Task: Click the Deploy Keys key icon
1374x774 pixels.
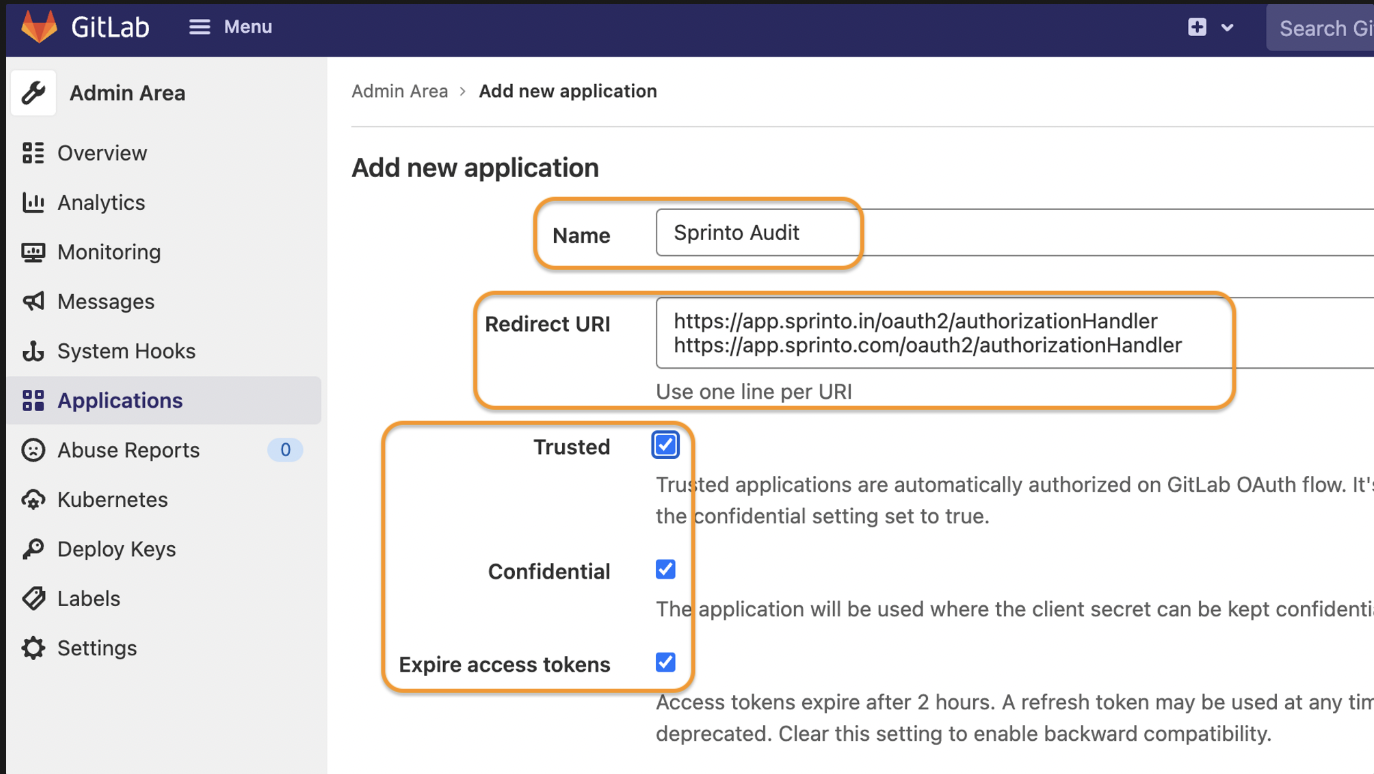Action: point(33,549)
